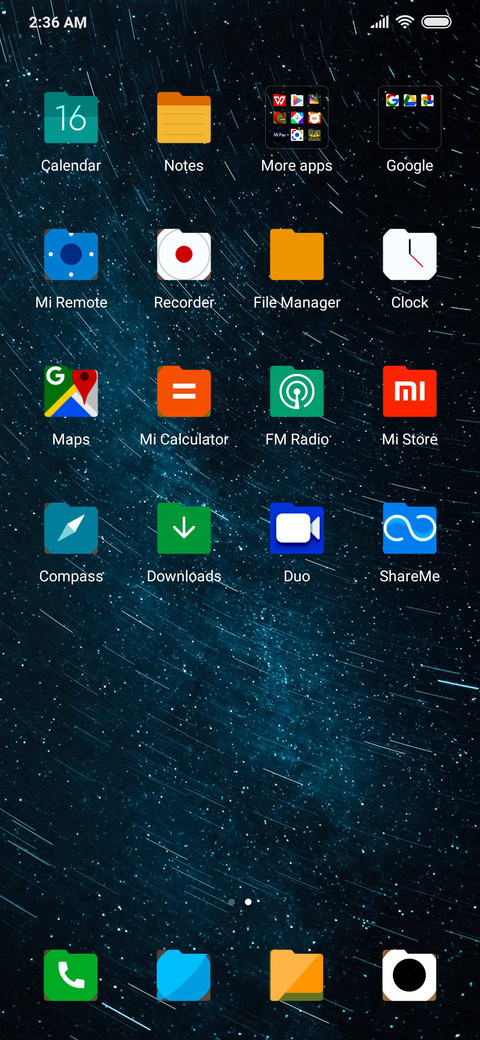The image size is (480, 1040).
Task: Tap the 2:36 AM clock in status bar
Action: (x=58, y=22)
